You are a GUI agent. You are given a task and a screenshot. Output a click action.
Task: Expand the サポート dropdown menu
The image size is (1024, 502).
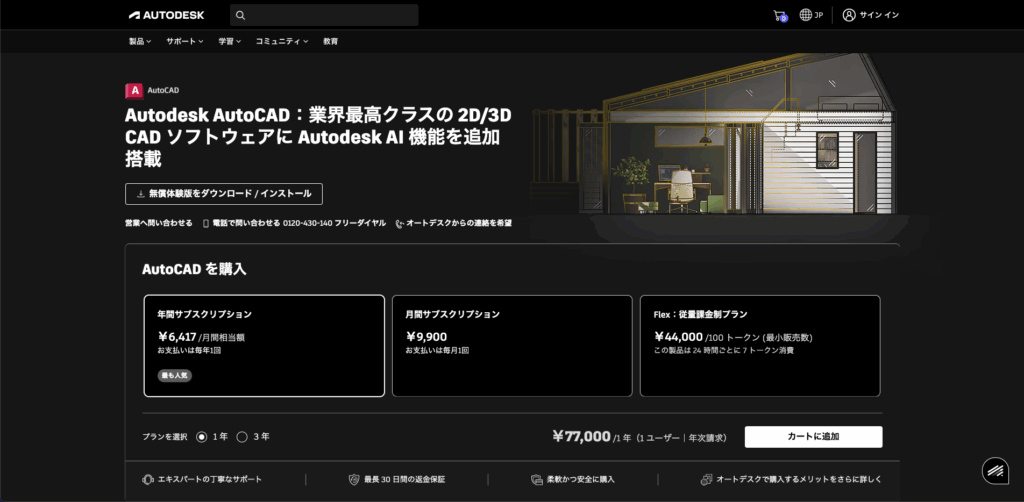[184, 41]
